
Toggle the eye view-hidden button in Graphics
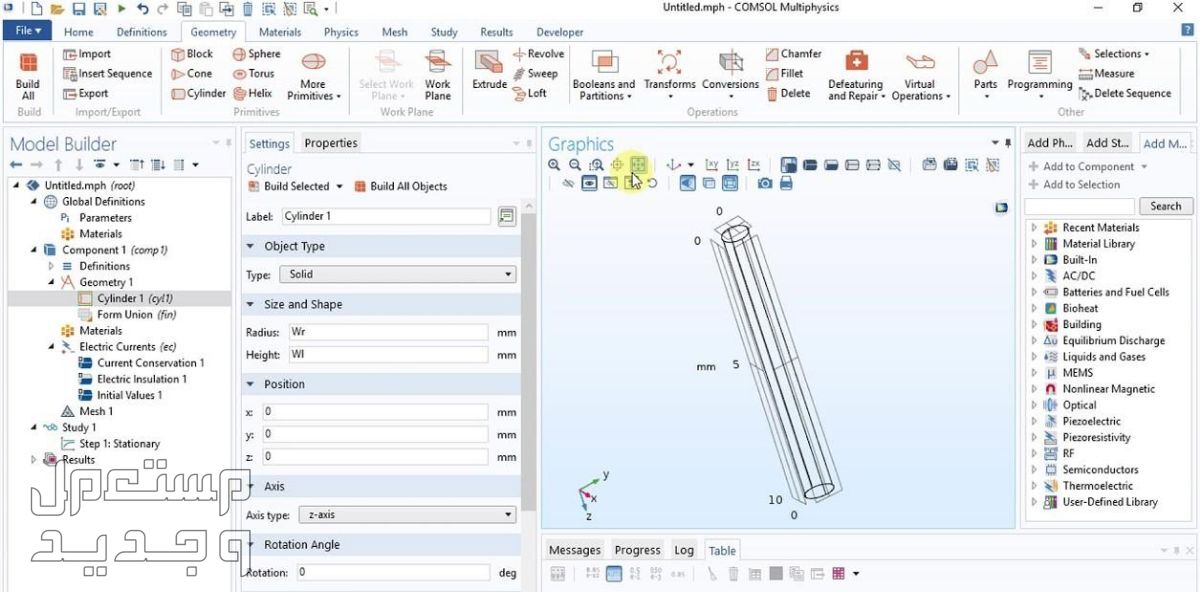589,184
